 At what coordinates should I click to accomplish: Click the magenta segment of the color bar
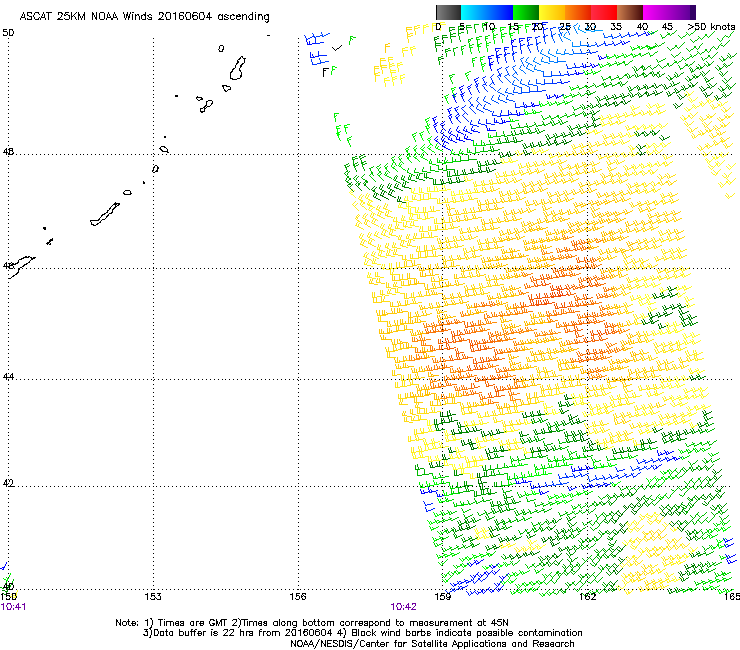656,12
